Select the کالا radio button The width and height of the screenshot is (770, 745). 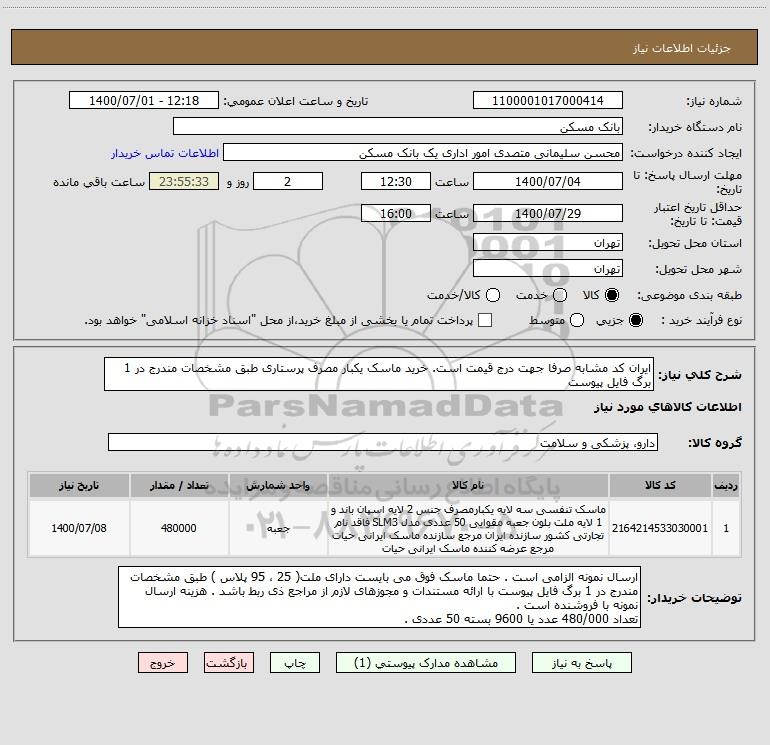coord(612,295)
